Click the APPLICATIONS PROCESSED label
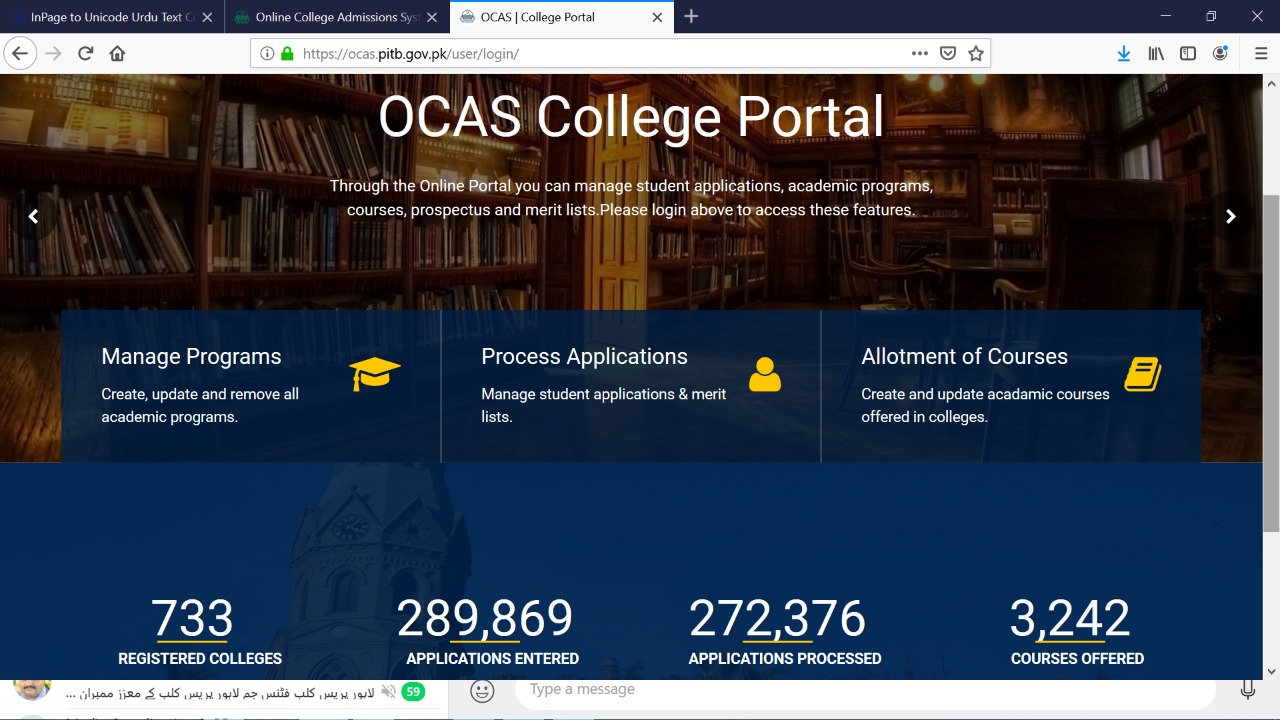The height and width of the screenshot is (720, 1280). pos(785,659)
